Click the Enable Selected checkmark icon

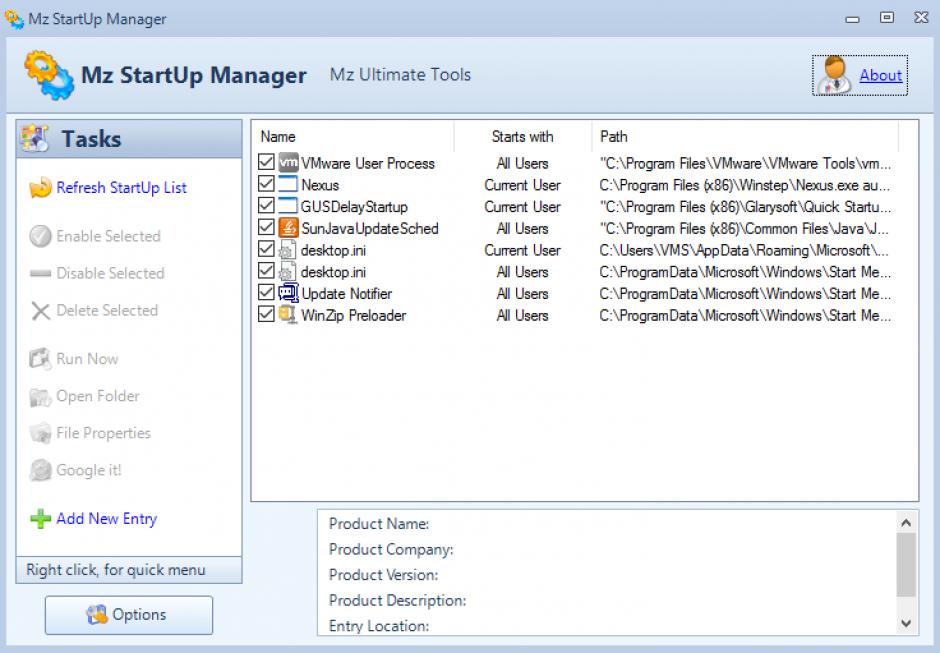click(40, 236)
